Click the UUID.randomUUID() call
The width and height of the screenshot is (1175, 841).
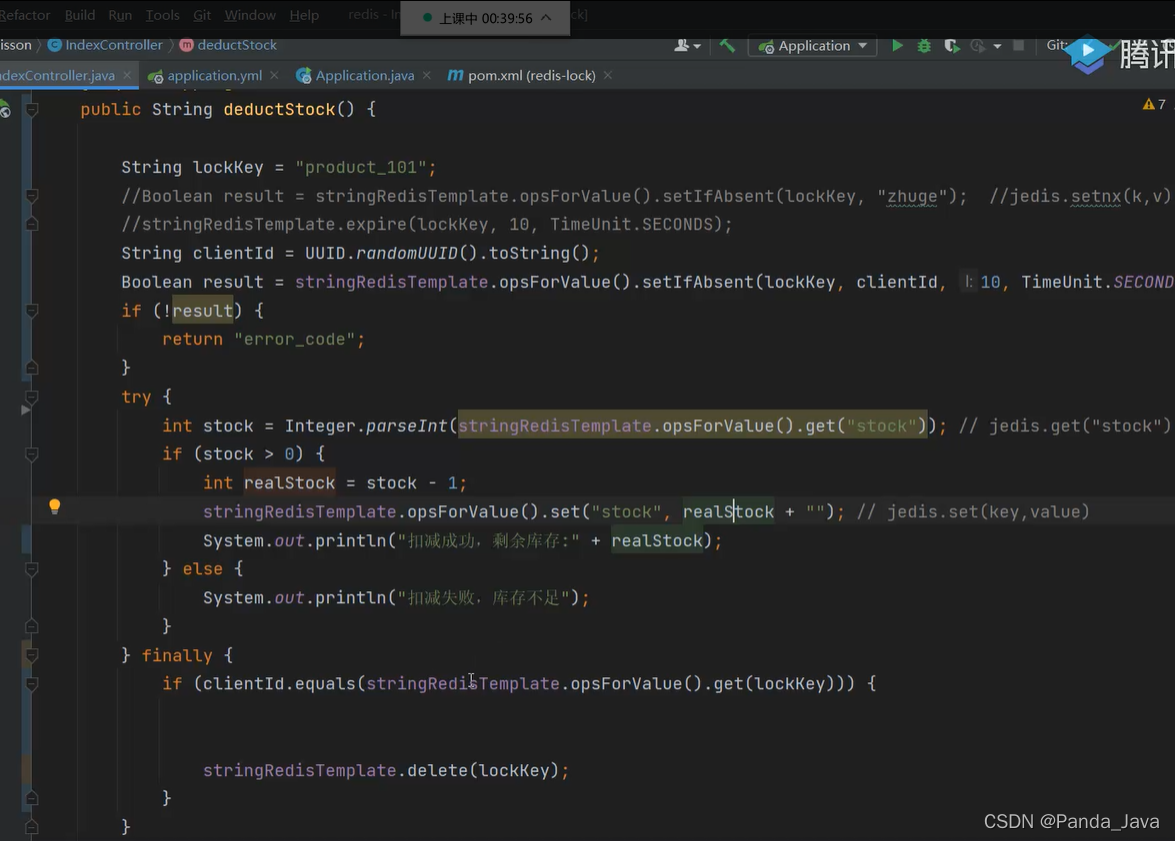coord(390,253)
